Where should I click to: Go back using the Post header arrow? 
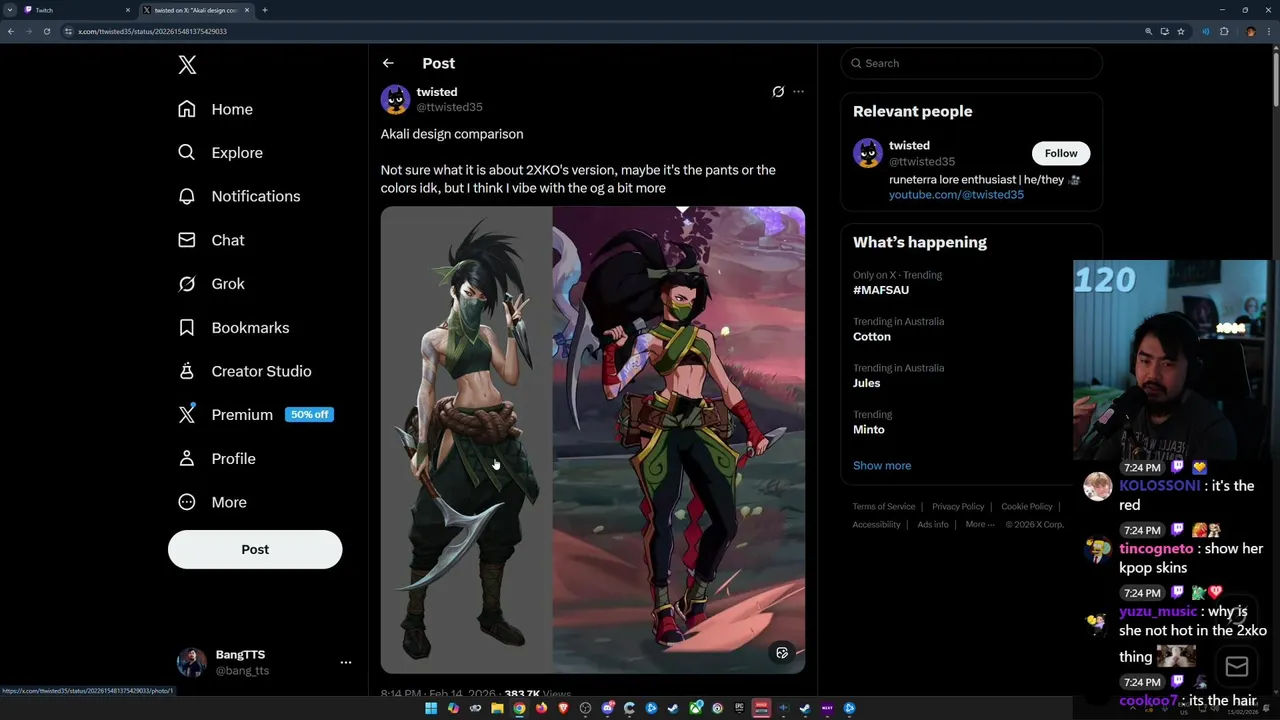(x=388, y=63)
